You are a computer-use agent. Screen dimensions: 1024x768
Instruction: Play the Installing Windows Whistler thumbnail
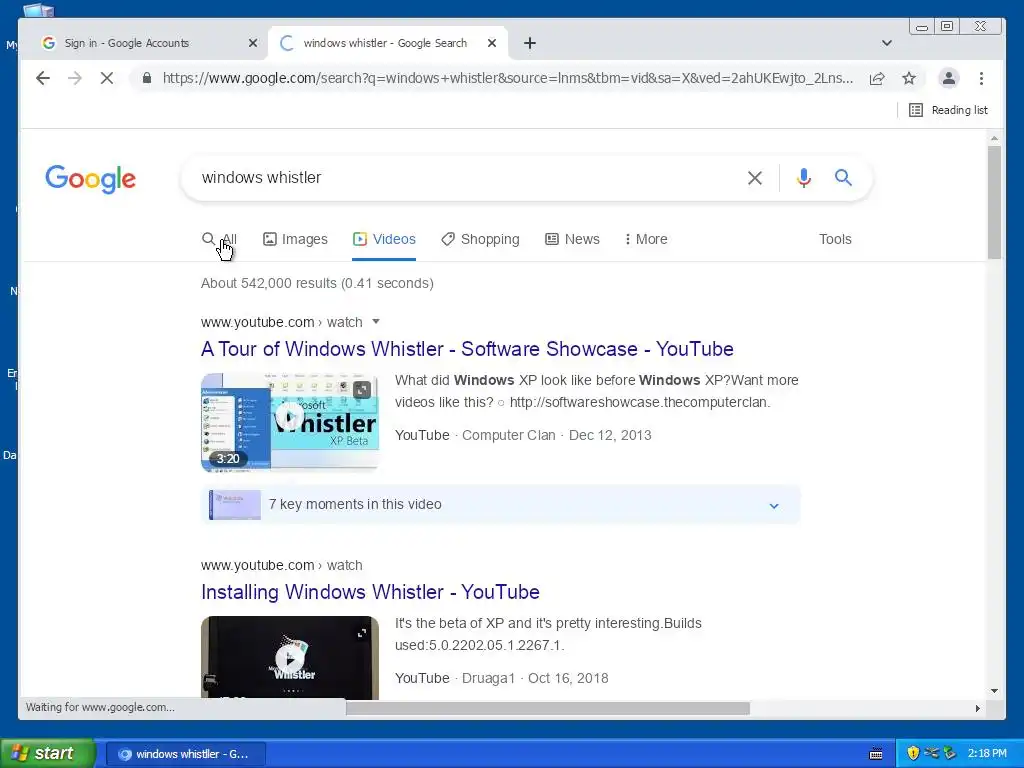(x=289, y=659)
